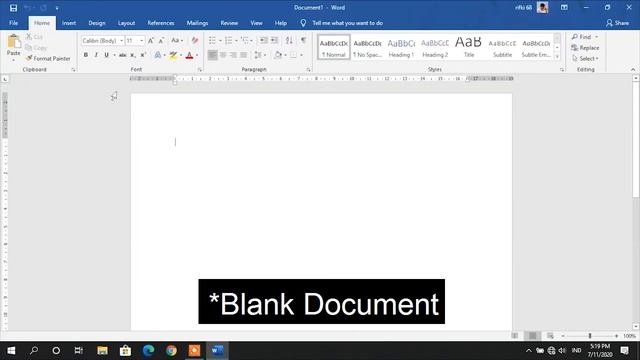Toggle Bold formatting
This screenshot has height=360, width=640.
(86, 55)
